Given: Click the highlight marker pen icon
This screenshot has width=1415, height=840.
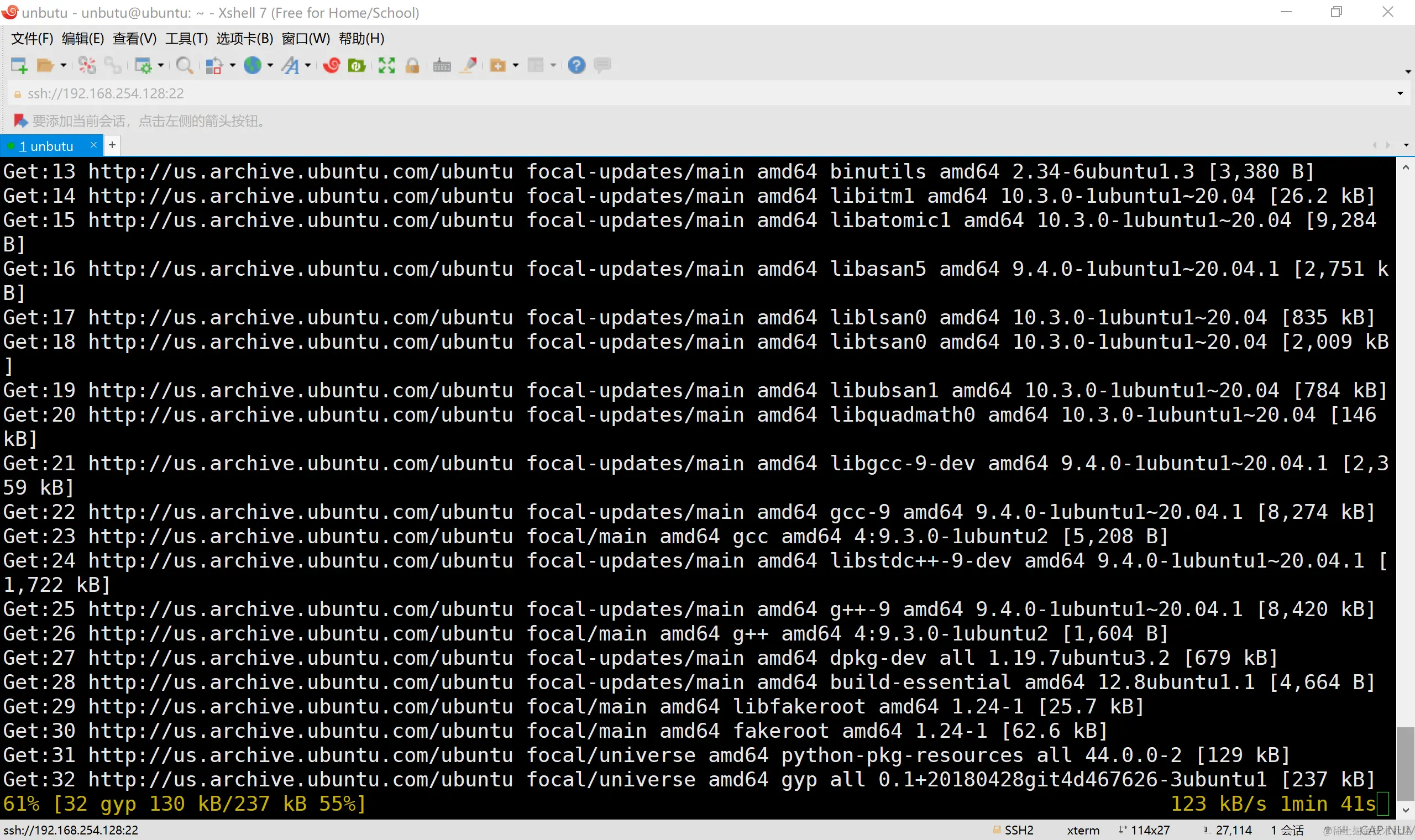Looking at the screenshot, I should pyautogui.click(x=469, y=66).
